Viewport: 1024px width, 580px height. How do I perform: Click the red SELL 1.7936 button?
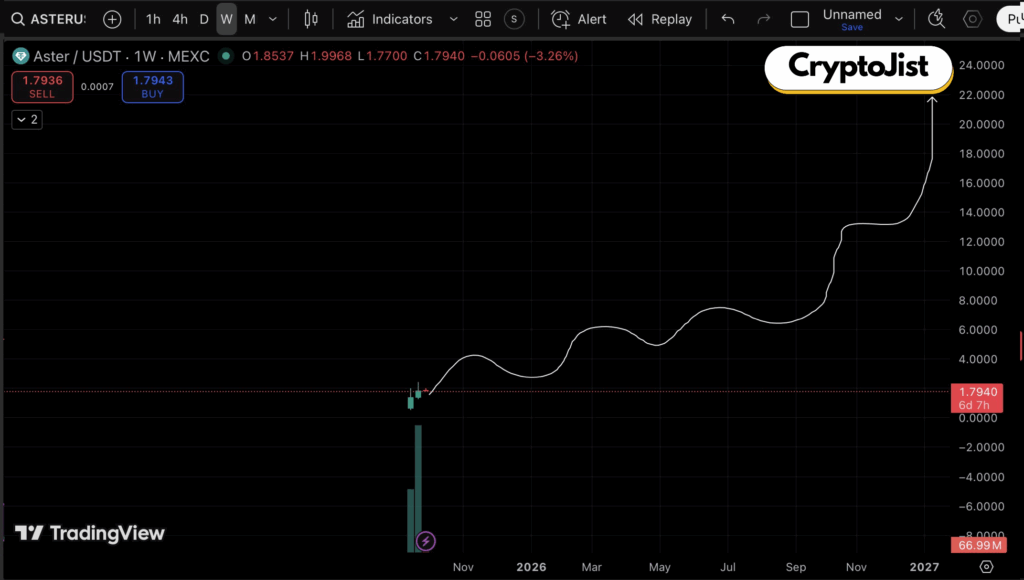(x=42, y=87)
